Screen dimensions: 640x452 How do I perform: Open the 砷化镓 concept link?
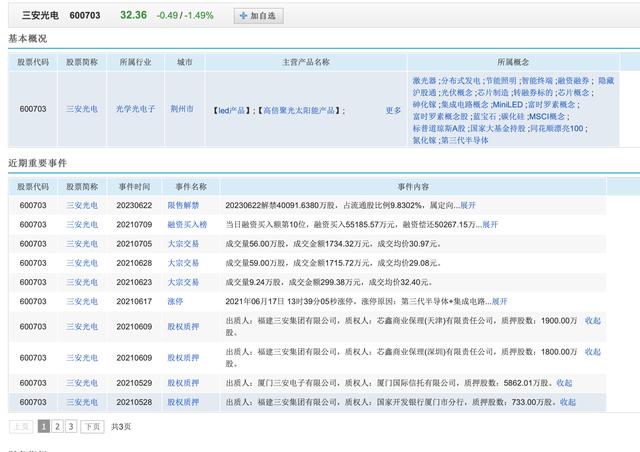coord(424,105)
